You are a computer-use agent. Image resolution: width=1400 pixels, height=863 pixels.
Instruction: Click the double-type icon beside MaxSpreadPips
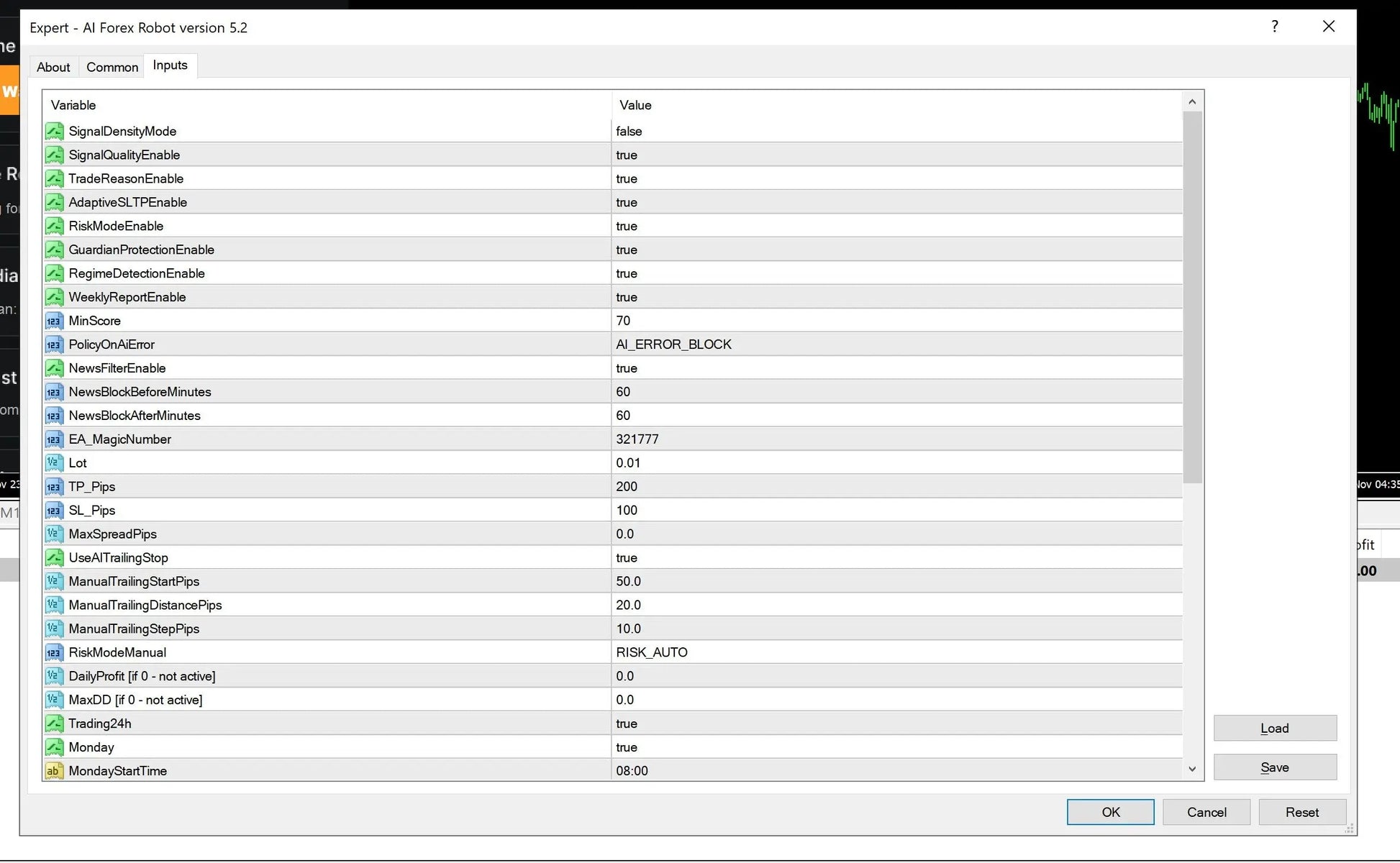(54, 534)
